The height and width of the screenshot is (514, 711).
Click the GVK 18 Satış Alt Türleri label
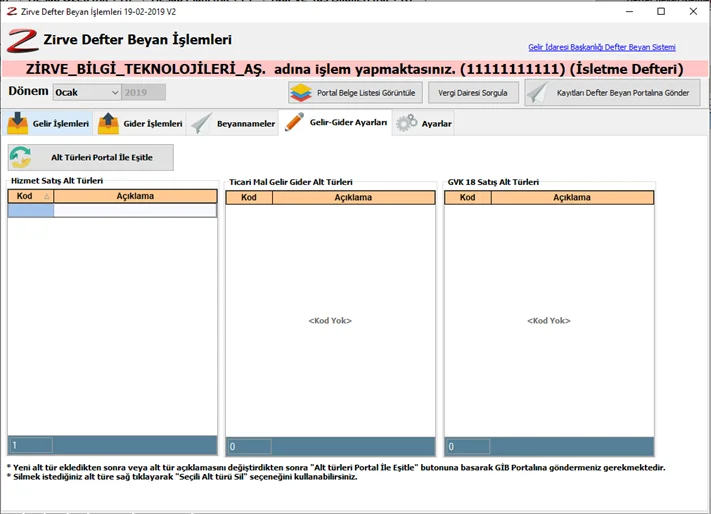pyautogui.click(x=493, y=182)
